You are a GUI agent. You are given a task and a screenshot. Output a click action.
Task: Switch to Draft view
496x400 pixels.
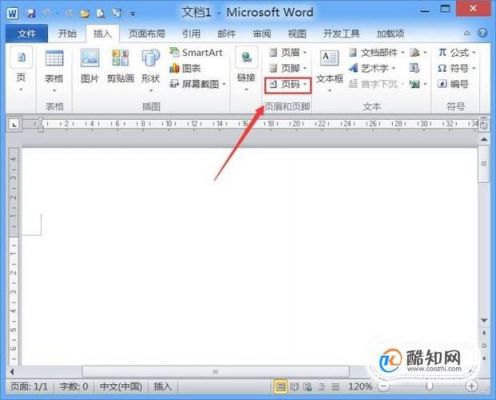coord(335,387)
